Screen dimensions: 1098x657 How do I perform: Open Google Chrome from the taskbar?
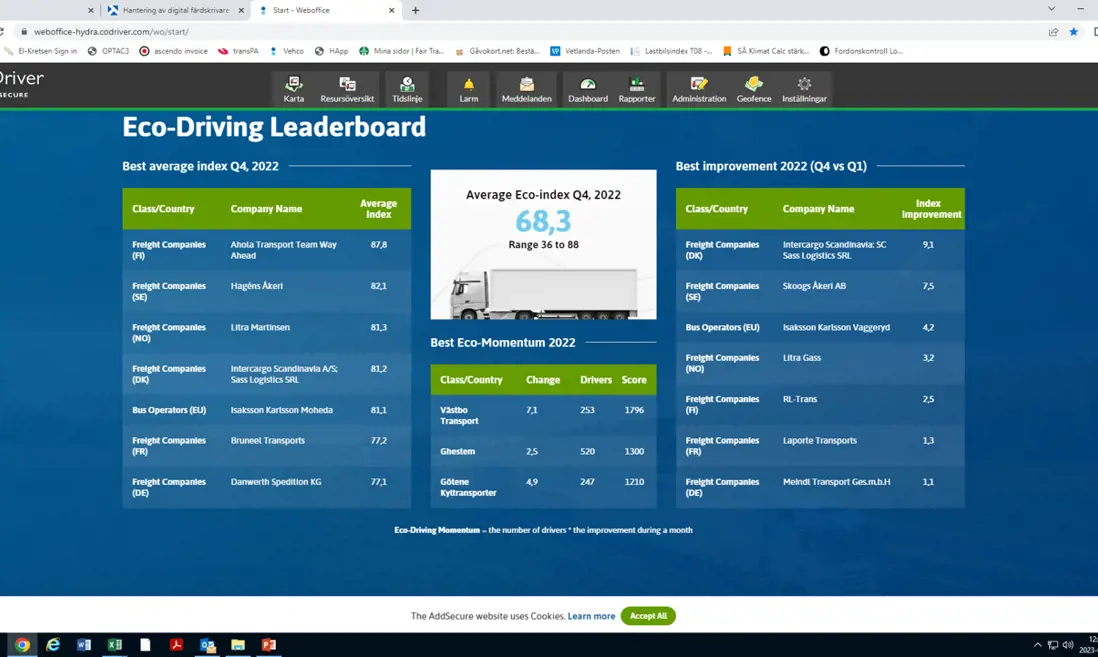pos(22,645)
